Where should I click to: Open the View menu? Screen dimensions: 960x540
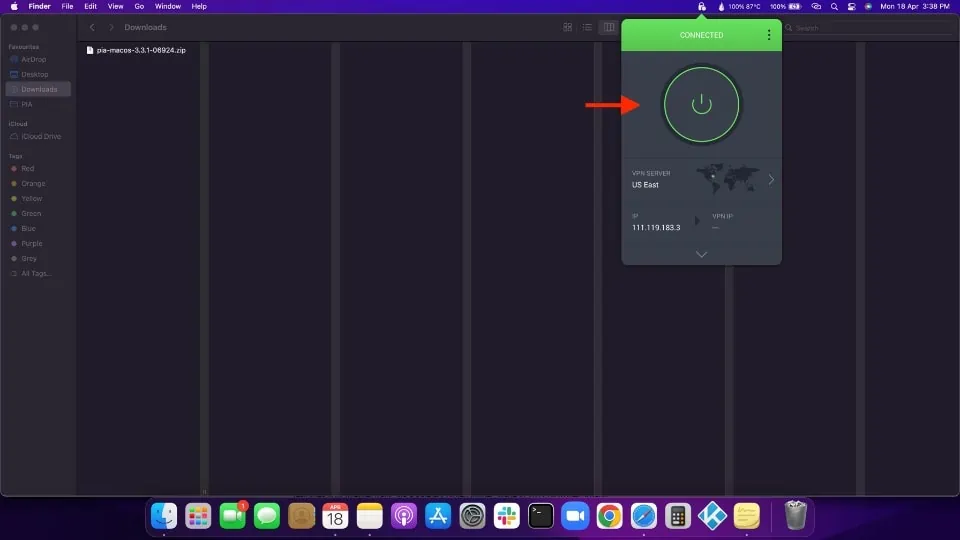115,7
